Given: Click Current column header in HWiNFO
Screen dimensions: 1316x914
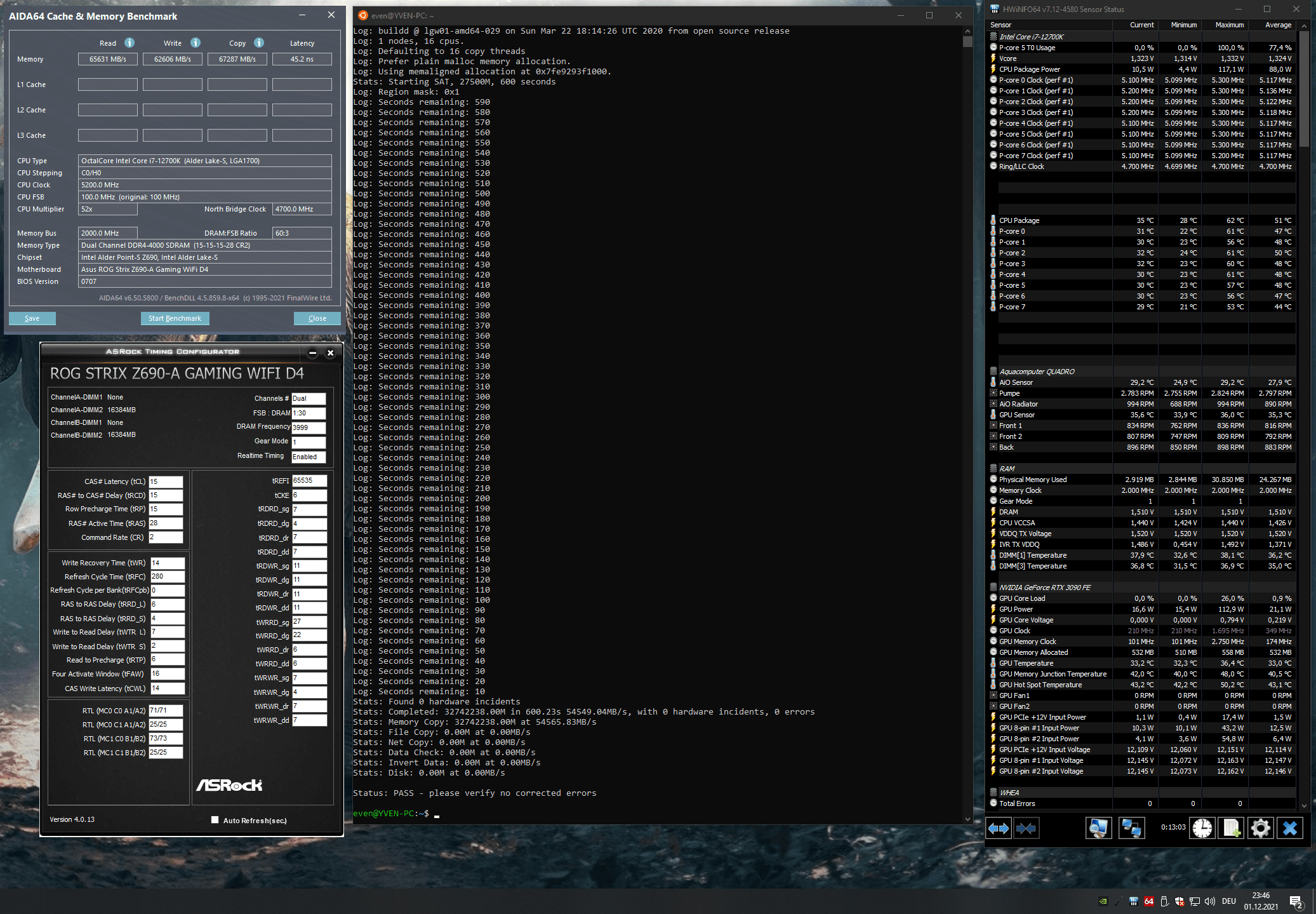Looking at the screenshot, I should [x=1135, y=25].
